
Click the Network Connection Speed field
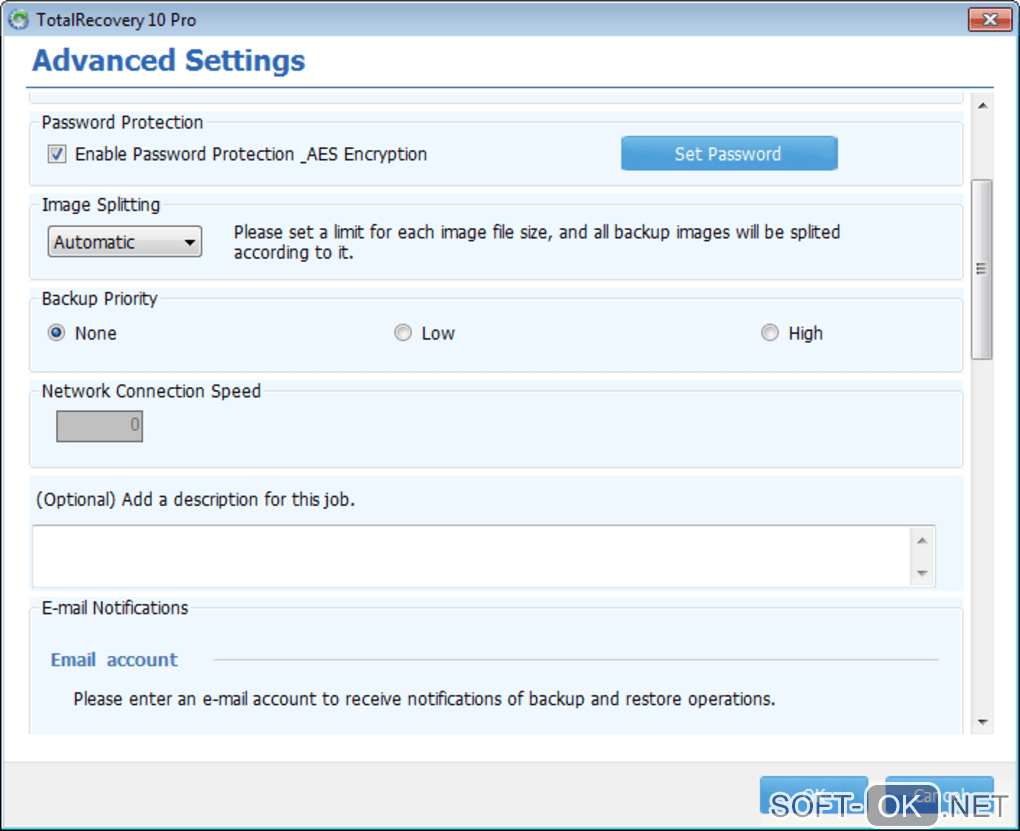click(x=99, y=426)
